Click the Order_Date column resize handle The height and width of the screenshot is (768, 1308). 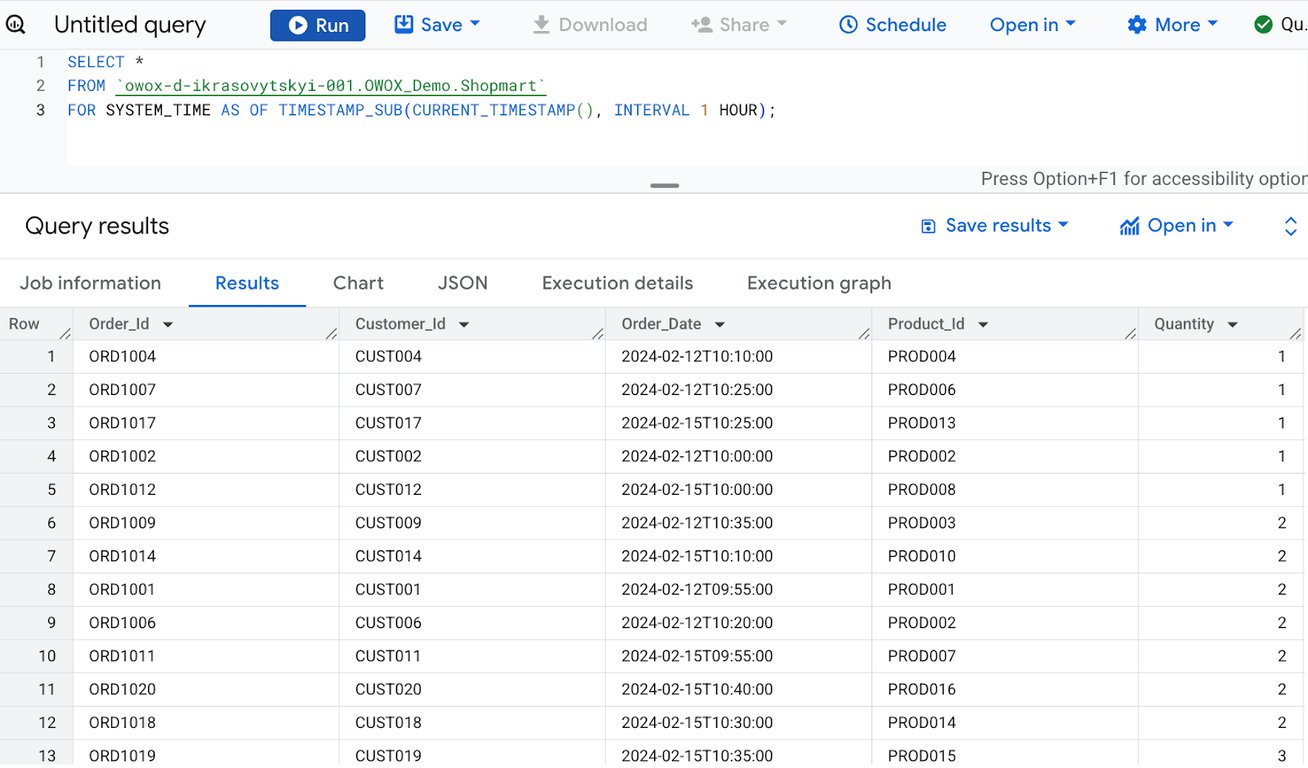point(864,333)
